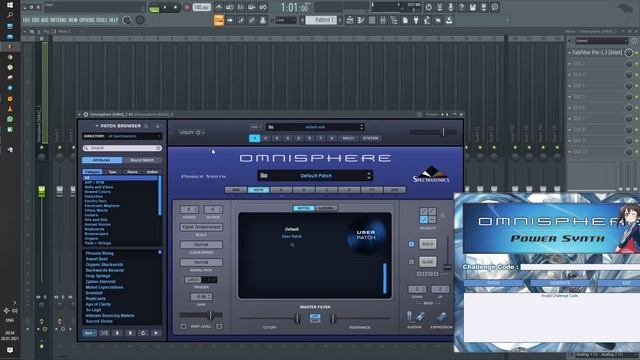Click the audition play icon in Patch Browser footer

(156, 333)
